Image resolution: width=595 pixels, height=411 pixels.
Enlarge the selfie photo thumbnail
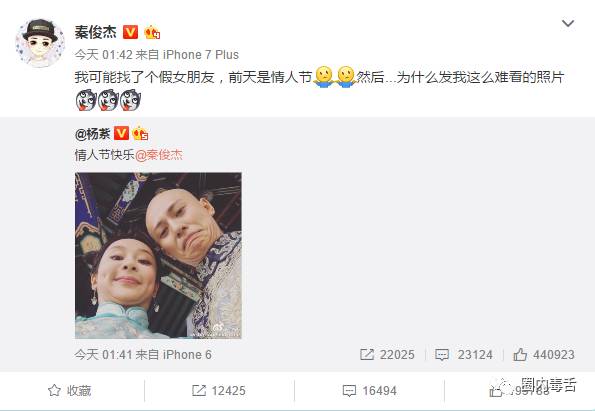158,255
